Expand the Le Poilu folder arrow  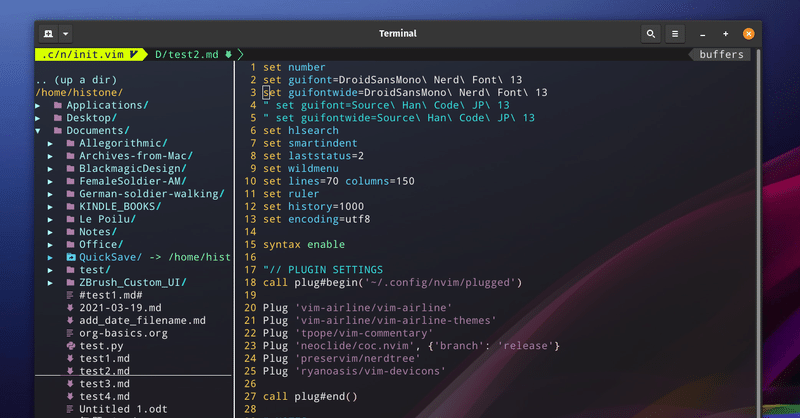coord(50,219)
